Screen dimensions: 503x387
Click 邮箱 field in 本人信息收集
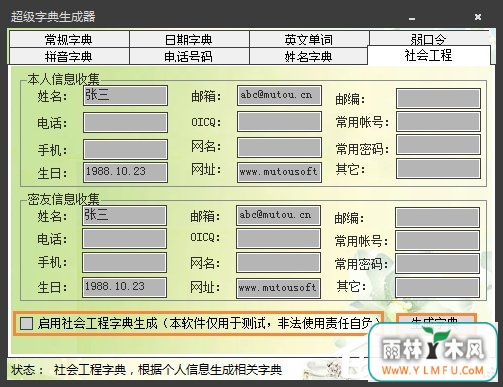click(279, 95)
